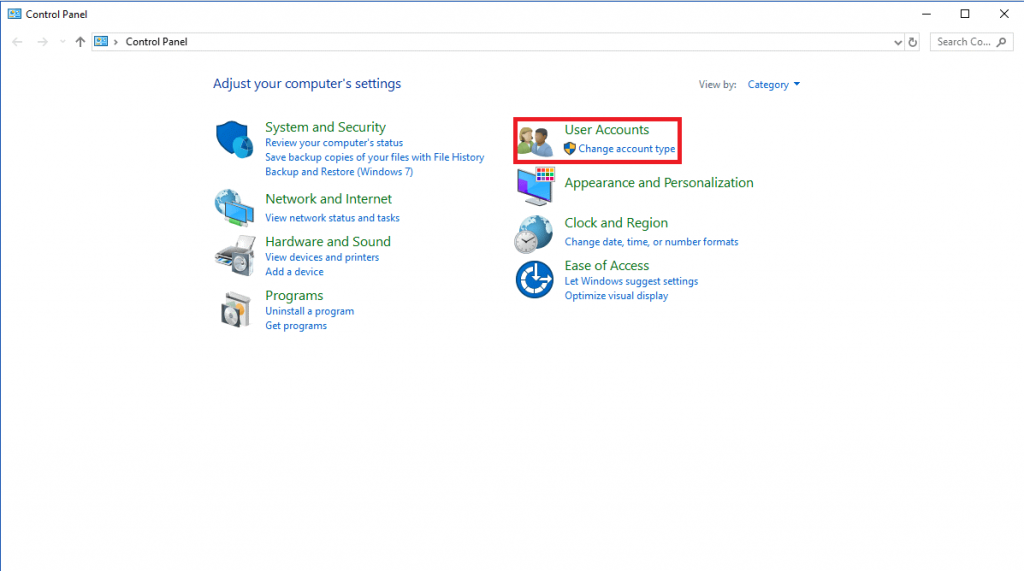Click the Control Panel title bar icon
This screenshot has height=571, width=1024.
(x=14, y=14)
